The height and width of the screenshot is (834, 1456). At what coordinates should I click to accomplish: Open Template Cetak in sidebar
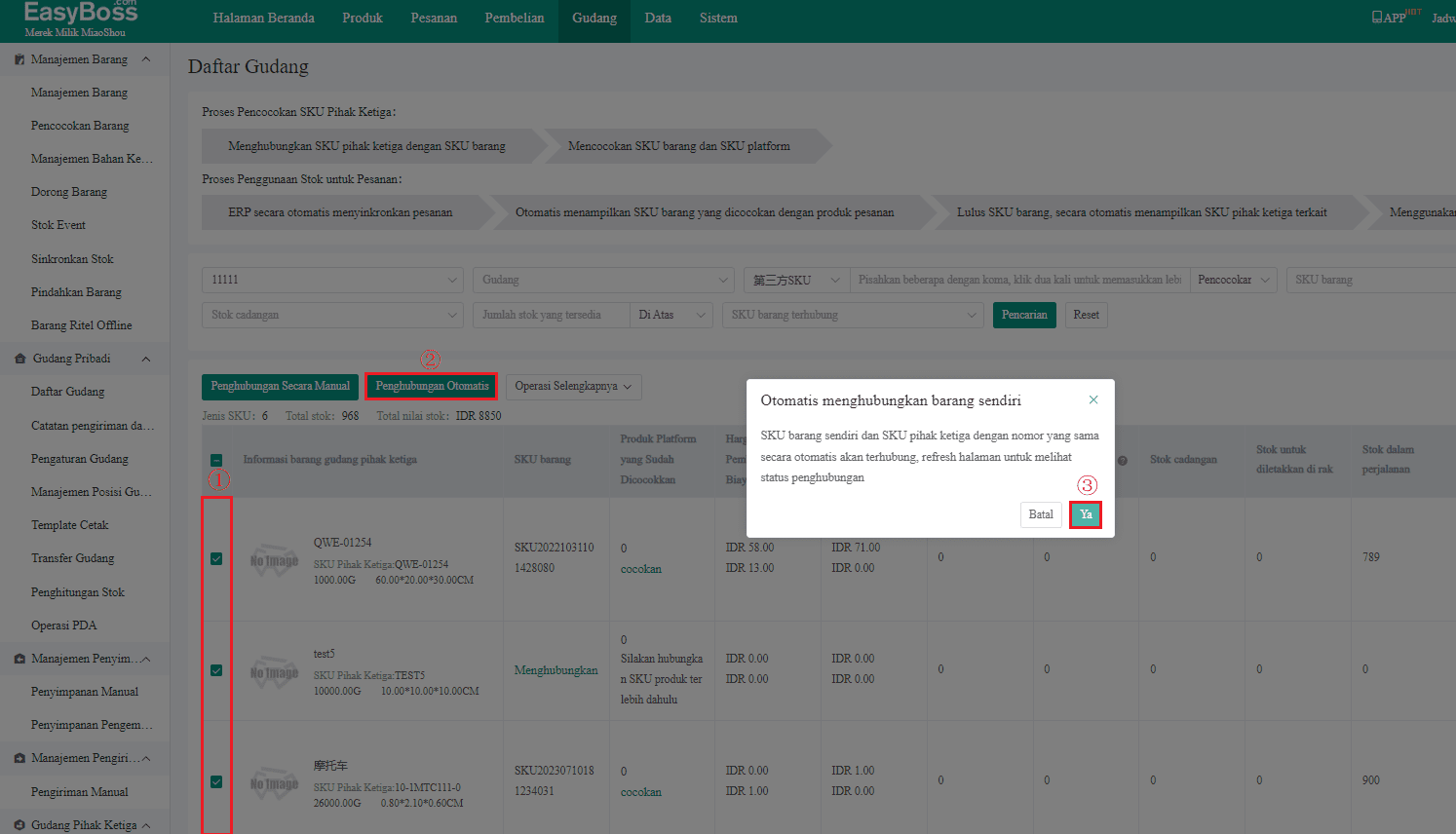pos(70,525)
